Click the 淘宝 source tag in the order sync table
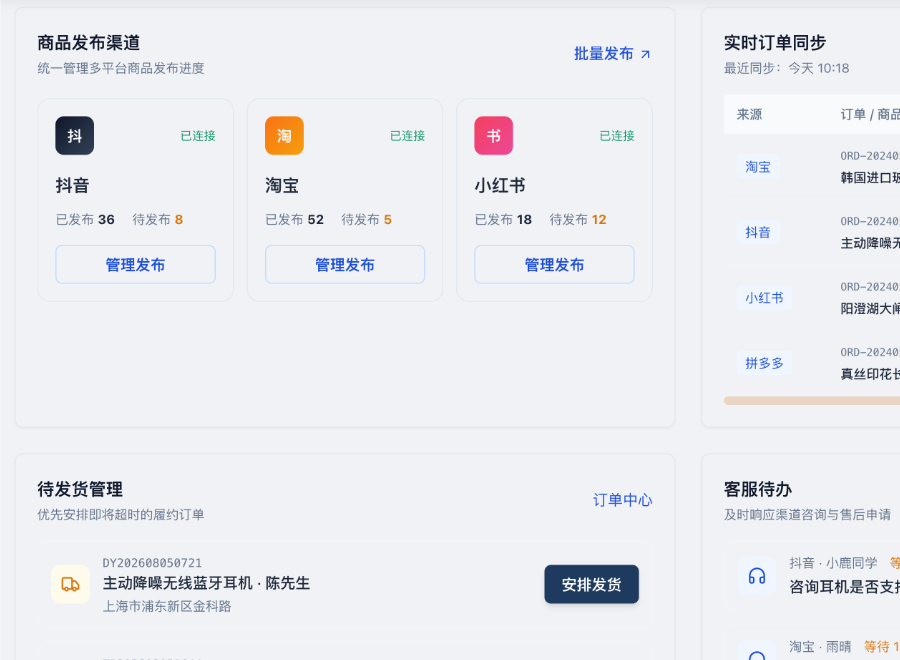900x660 pixels. coord(758,167)
